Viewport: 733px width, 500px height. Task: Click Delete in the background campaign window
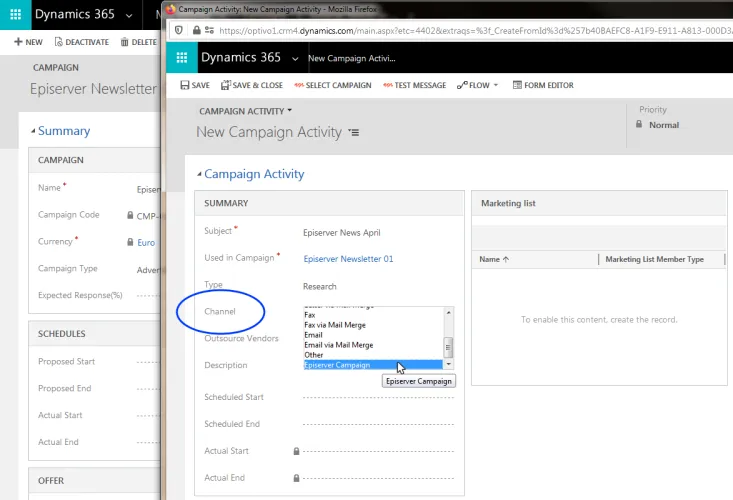pyautogui.click(x=139, y=42)
